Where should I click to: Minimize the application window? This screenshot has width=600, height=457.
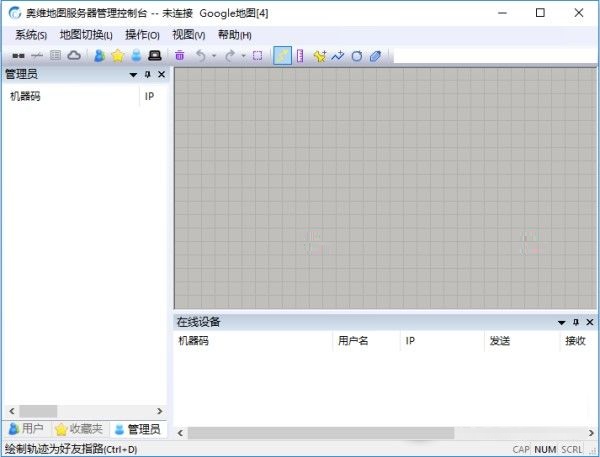pyautogui.click(x=502, y=13)
